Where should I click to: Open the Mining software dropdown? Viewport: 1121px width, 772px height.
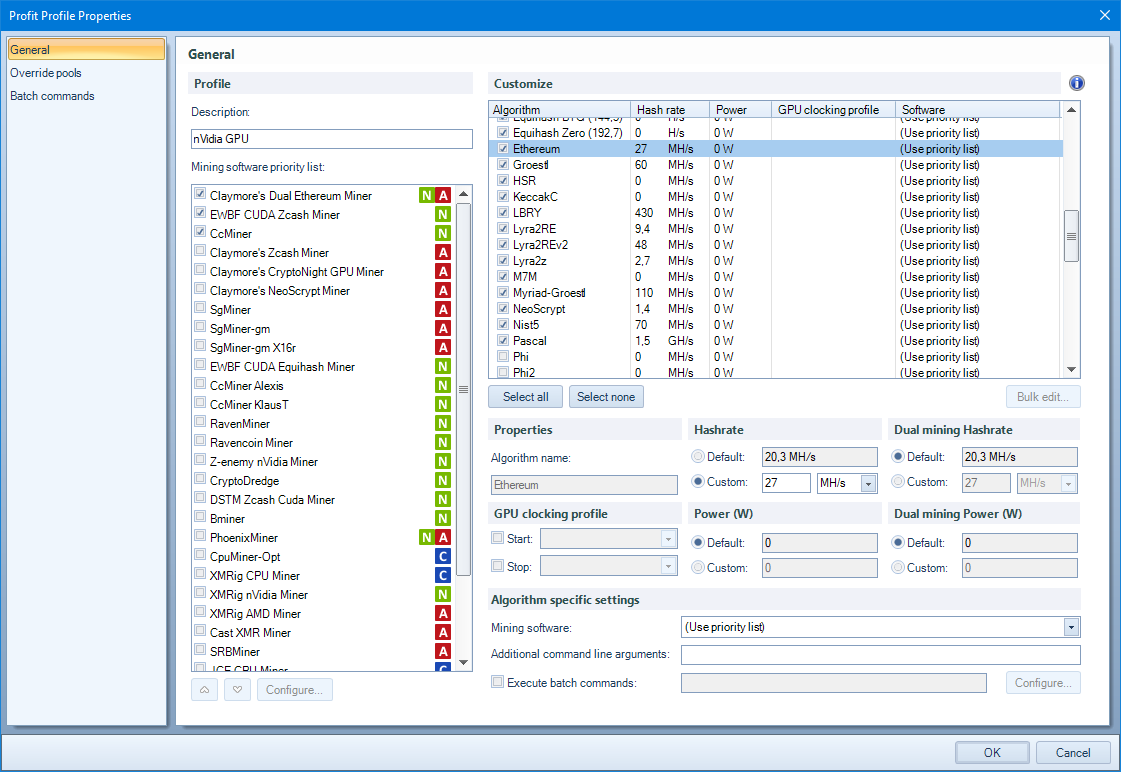(x=1071, y=627)
